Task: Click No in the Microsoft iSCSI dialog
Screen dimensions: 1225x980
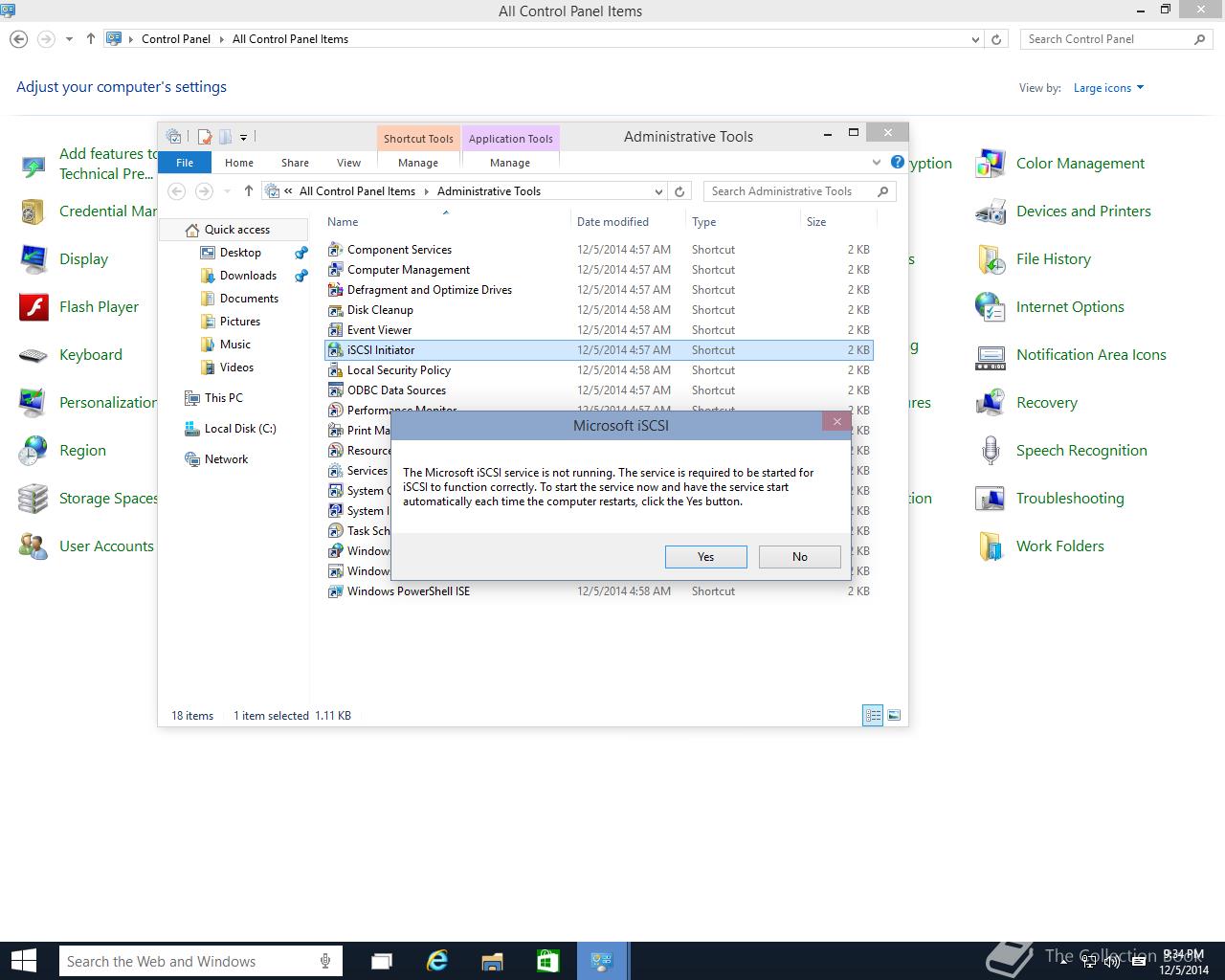Action: (799, 557)
